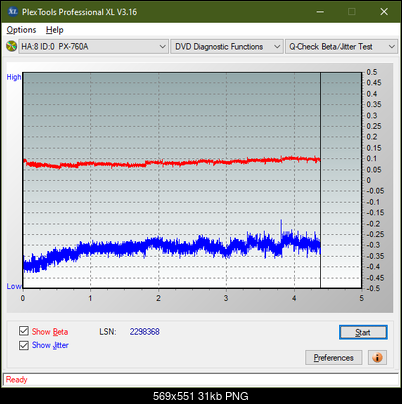Start the Beta/Jitter test

pos(363,332)
